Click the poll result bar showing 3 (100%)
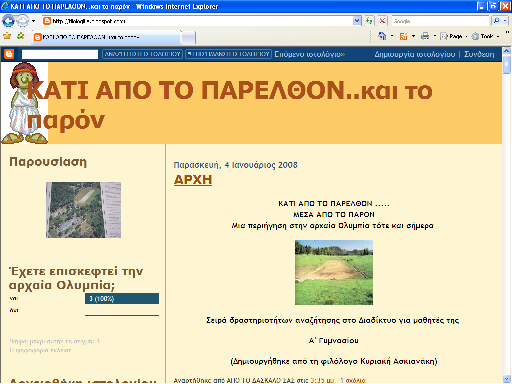This screenshot has height=384, width=512. pyautogui.click(x=122, y=299)
